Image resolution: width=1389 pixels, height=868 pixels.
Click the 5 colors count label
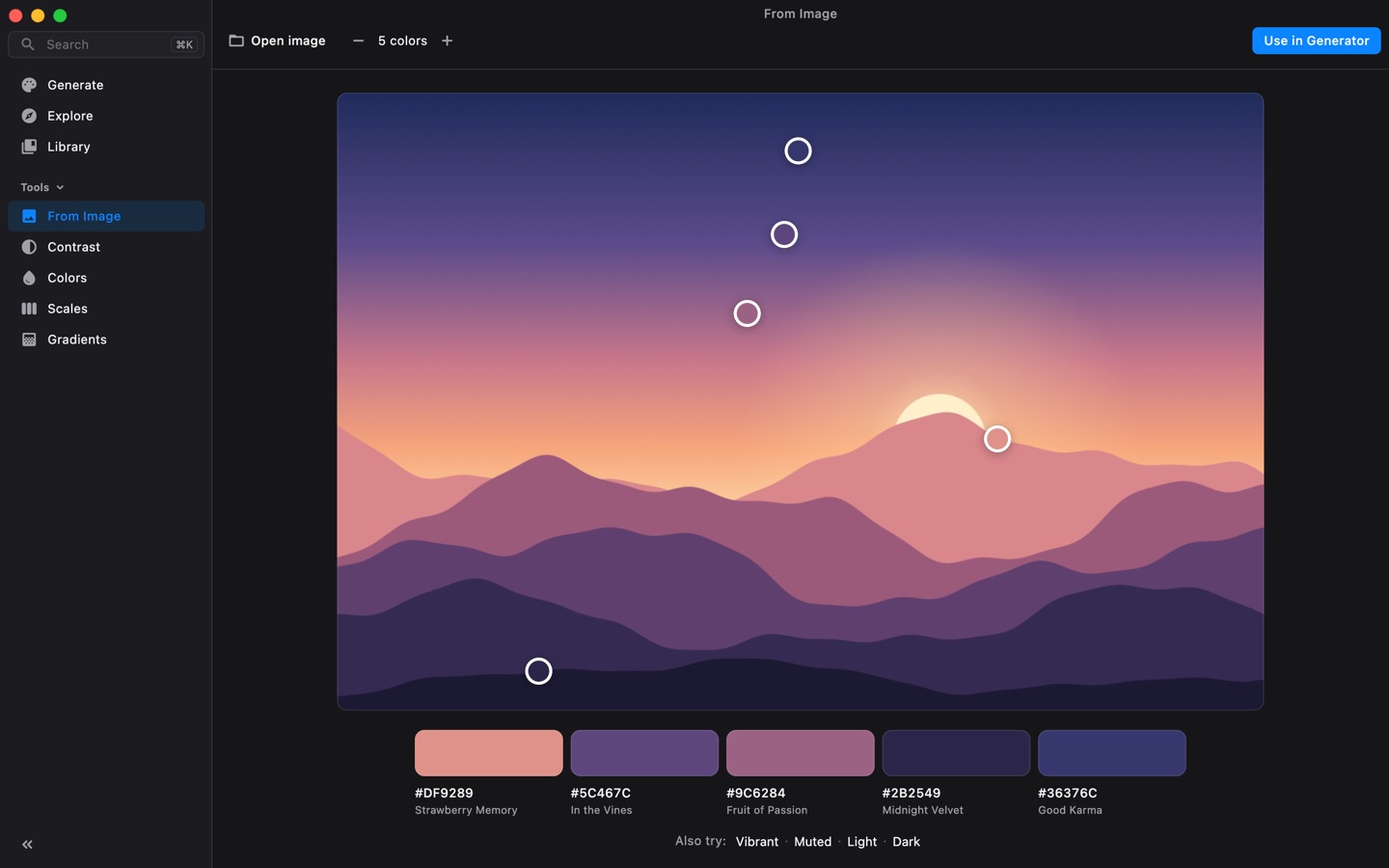point(402,41)
